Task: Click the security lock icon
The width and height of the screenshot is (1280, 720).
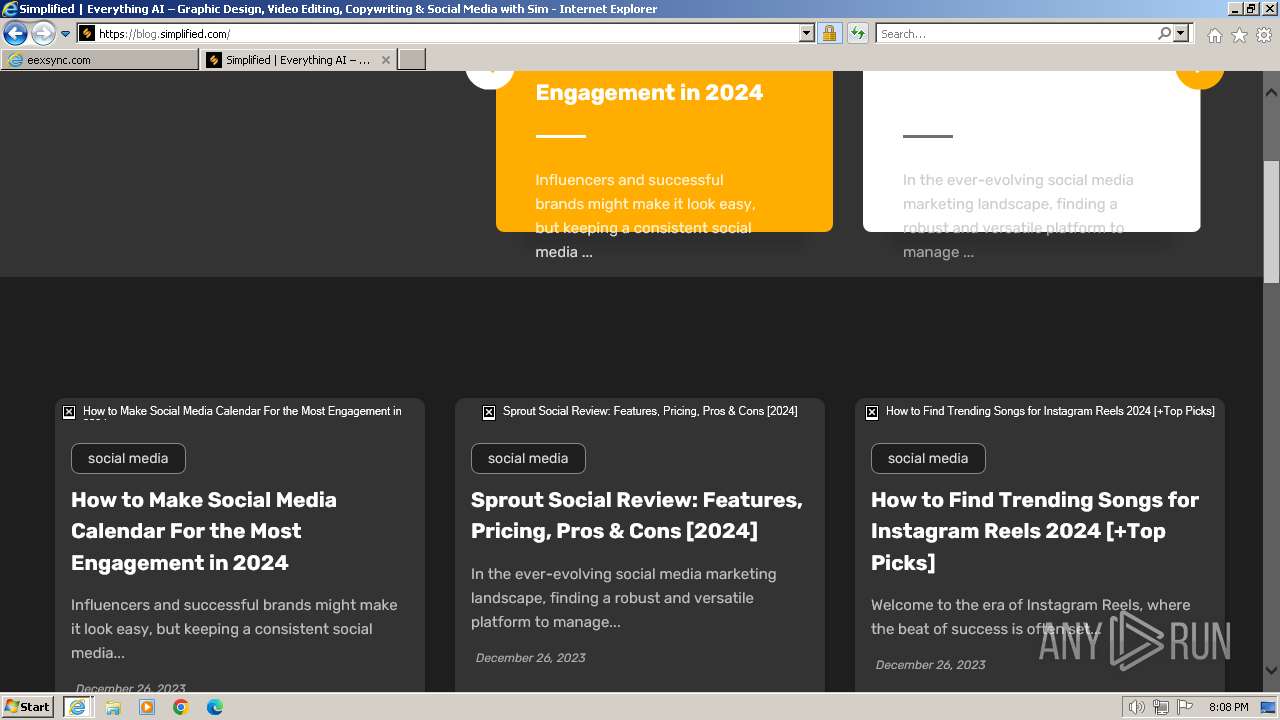Action: [x=829, y=33]
